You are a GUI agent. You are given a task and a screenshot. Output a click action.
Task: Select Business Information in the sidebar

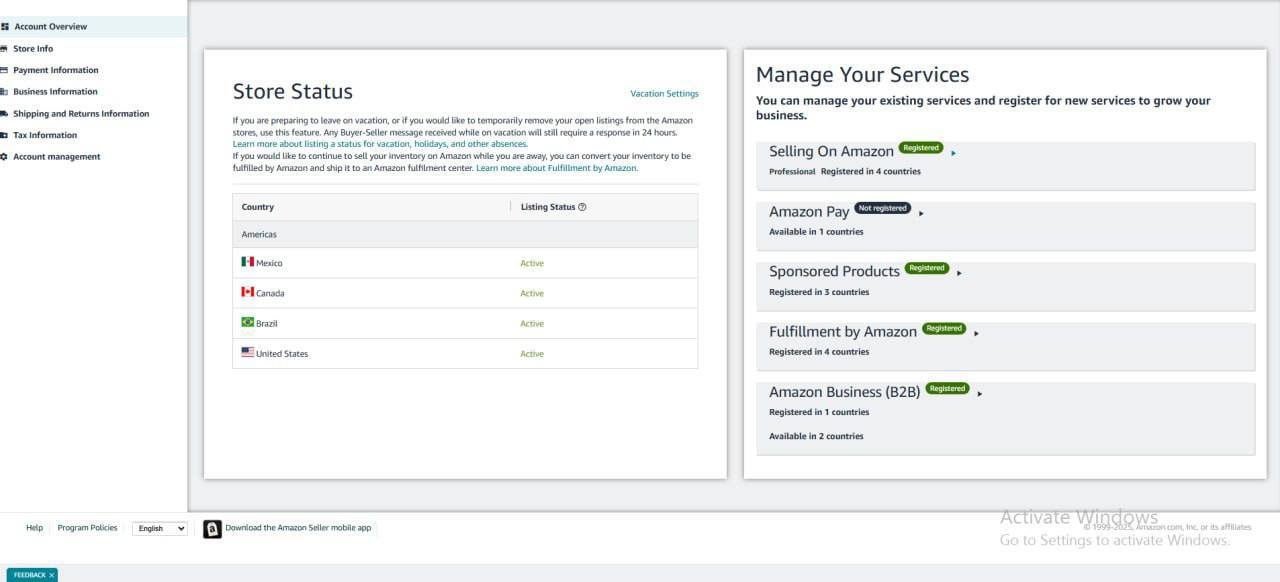tap(55, 92)
